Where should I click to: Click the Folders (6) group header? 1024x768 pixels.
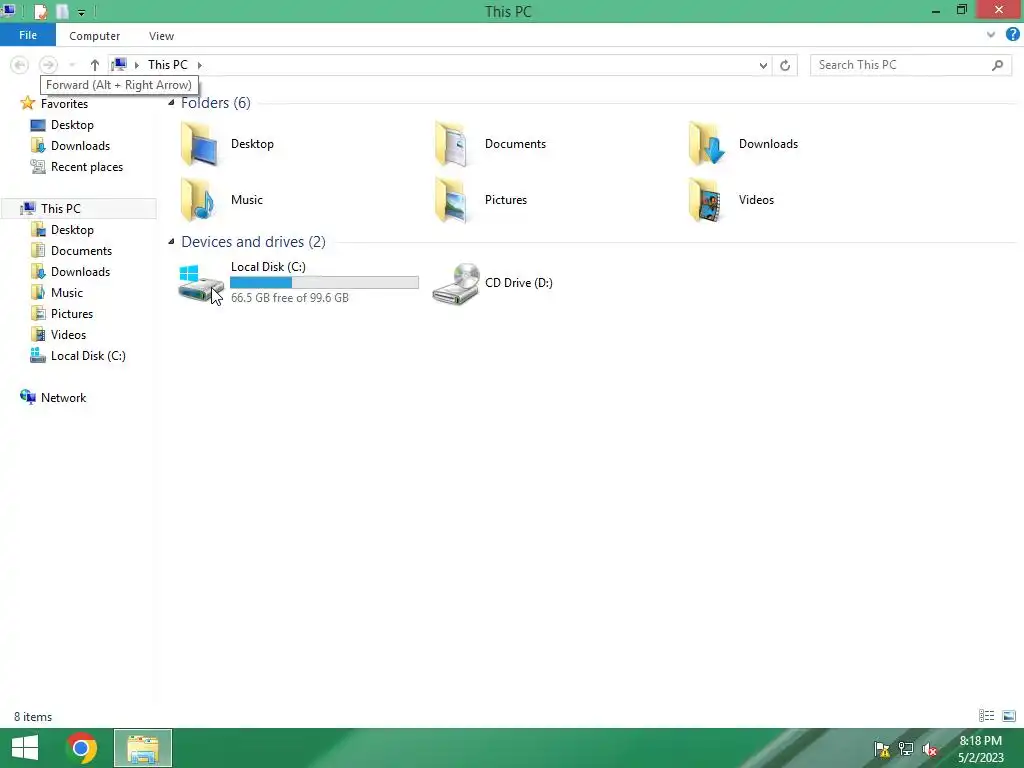point(216,103)
